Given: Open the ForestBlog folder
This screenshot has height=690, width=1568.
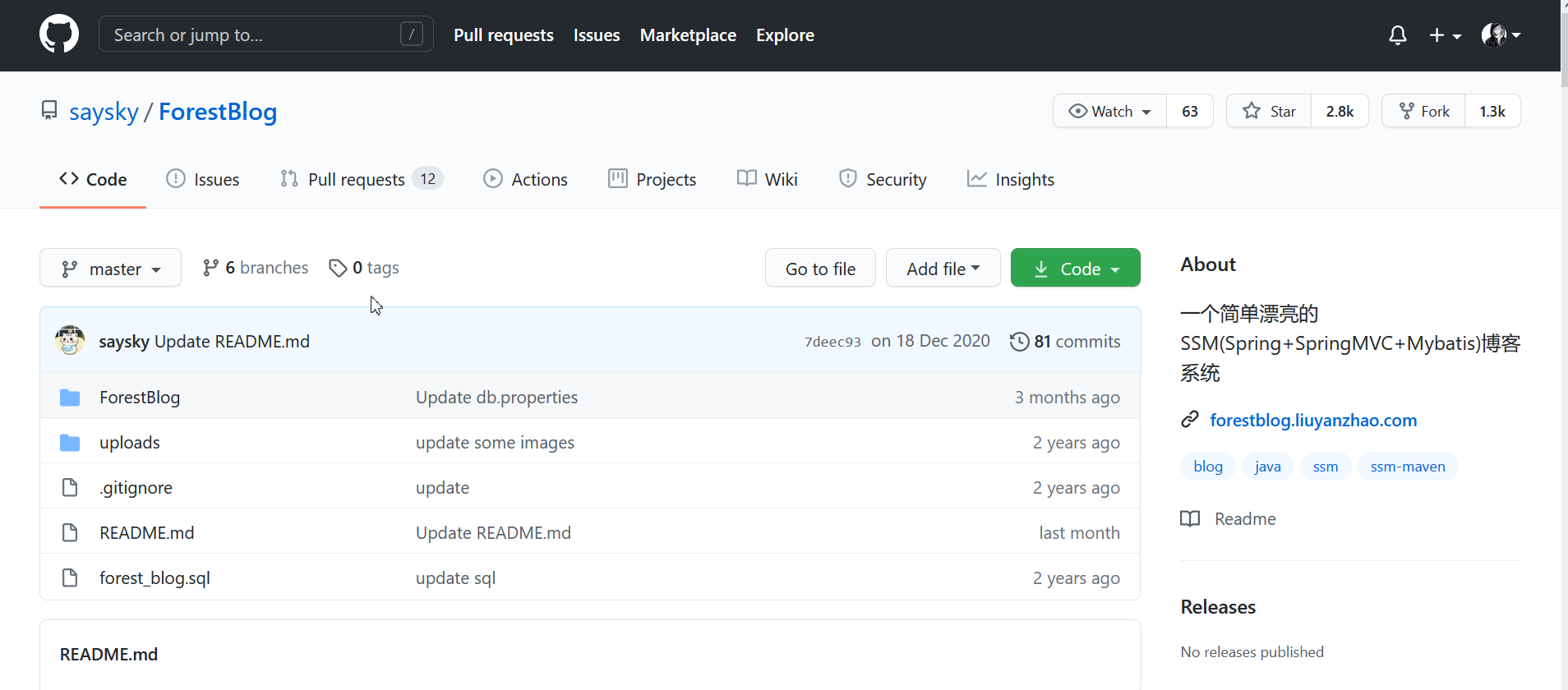Looking at the screenshot, I should [x=140, y=398].
